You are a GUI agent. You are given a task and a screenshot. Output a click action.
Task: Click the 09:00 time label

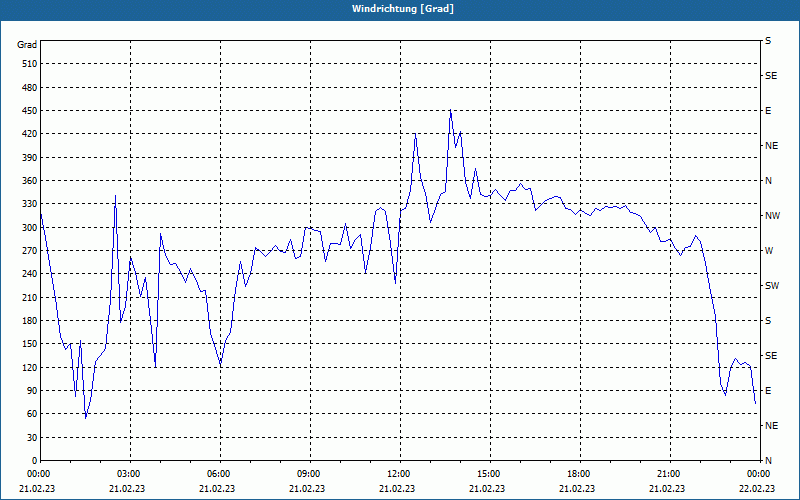click(x=310, y=474)
